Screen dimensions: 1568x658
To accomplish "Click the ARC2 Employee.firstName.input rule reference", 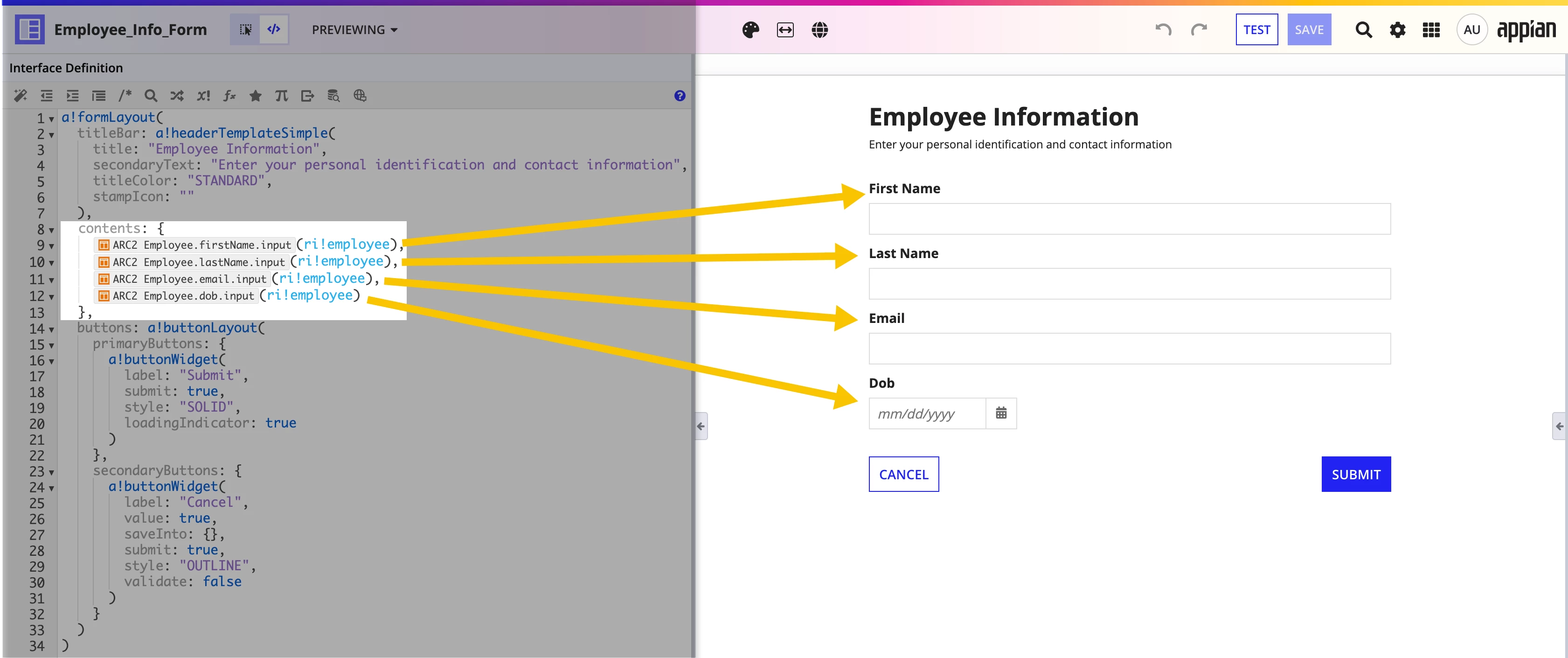I will [195, 245].
